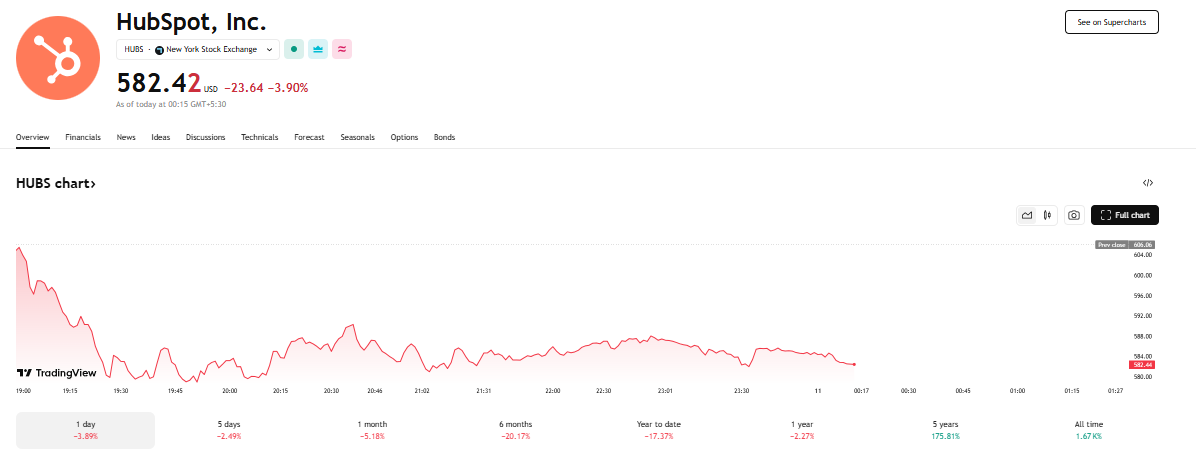Switch to the Discussions tab
1196x459 pixels.
(206, 137)
